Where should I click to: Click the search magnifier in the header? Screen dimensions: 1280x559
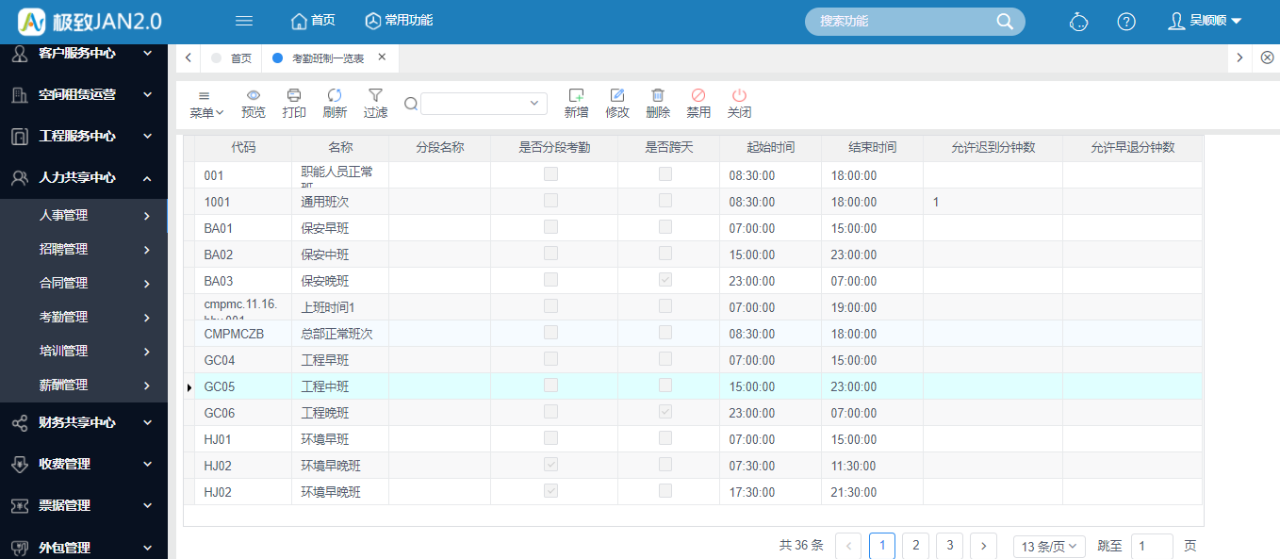1005,21
